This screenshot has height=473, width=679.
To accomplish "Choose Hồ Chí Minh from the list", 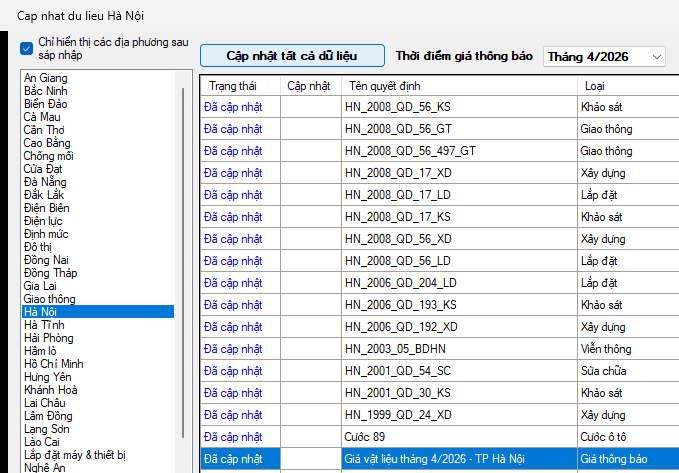I will point(54,363).
